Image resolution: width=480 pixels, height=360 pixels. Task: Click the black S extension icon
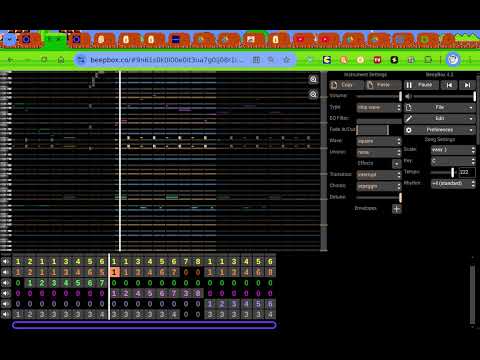pos(394,60)
